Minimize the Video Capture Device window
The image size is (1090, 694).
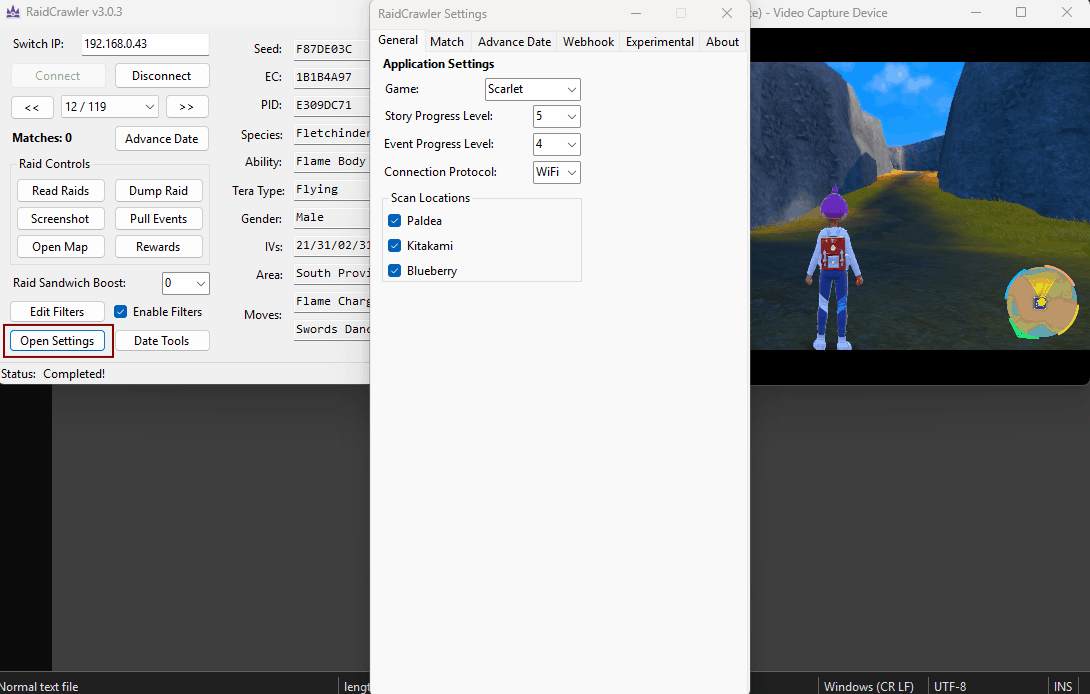point(976,13)
